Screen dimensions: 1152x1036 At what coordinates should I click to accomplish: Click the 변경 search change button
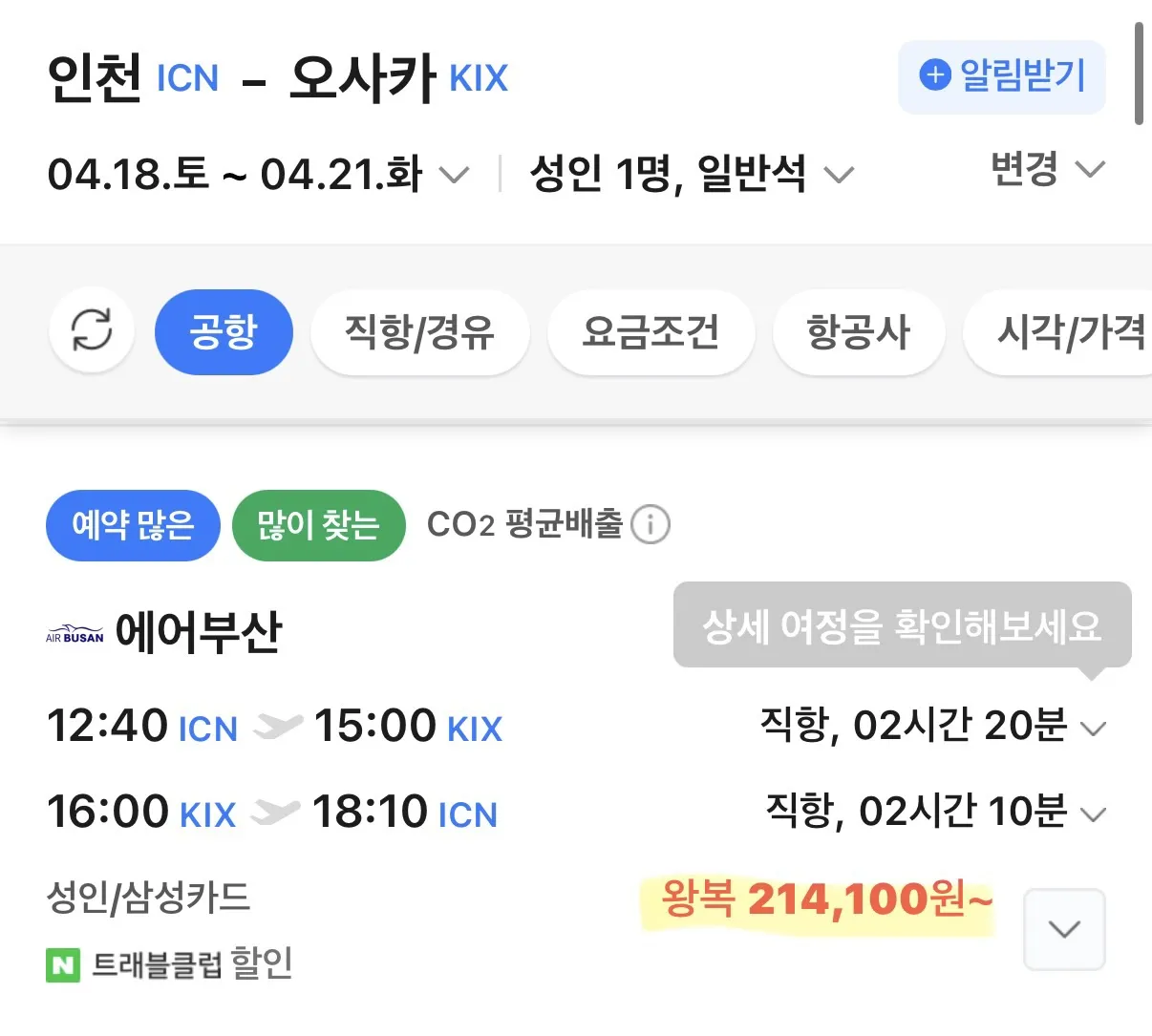[x=1047, y=170]
